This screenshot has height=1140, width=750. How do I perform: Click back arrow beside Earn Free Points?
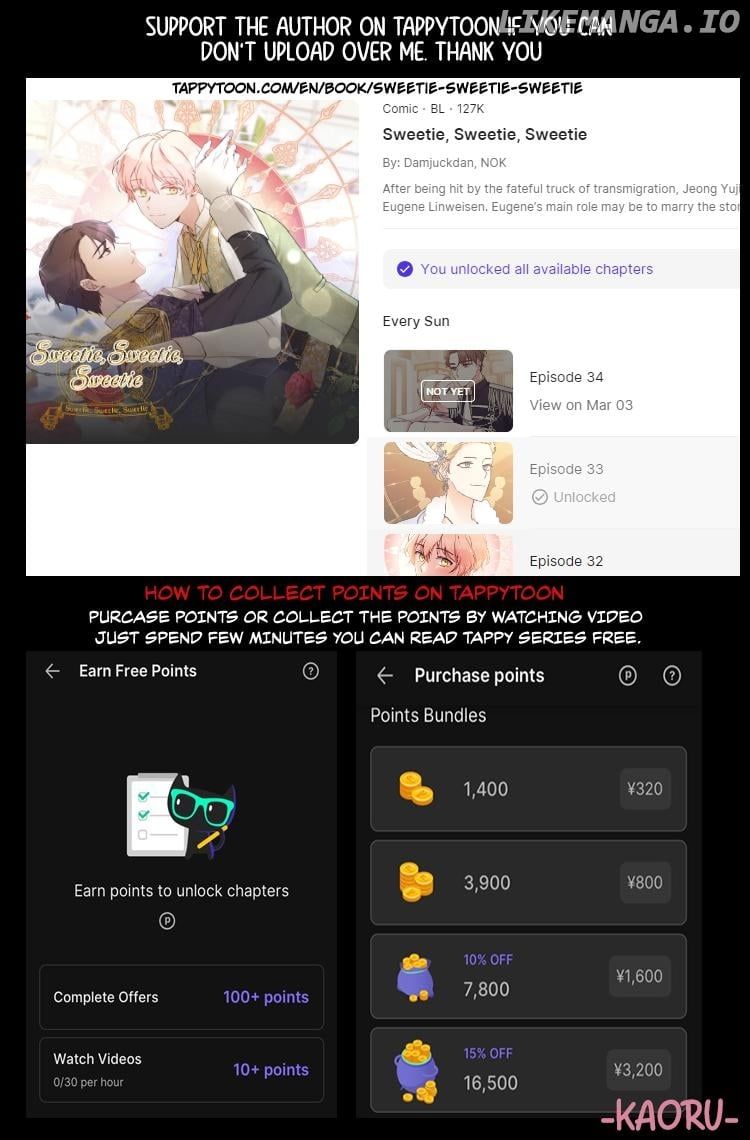(x=52, y=671)
